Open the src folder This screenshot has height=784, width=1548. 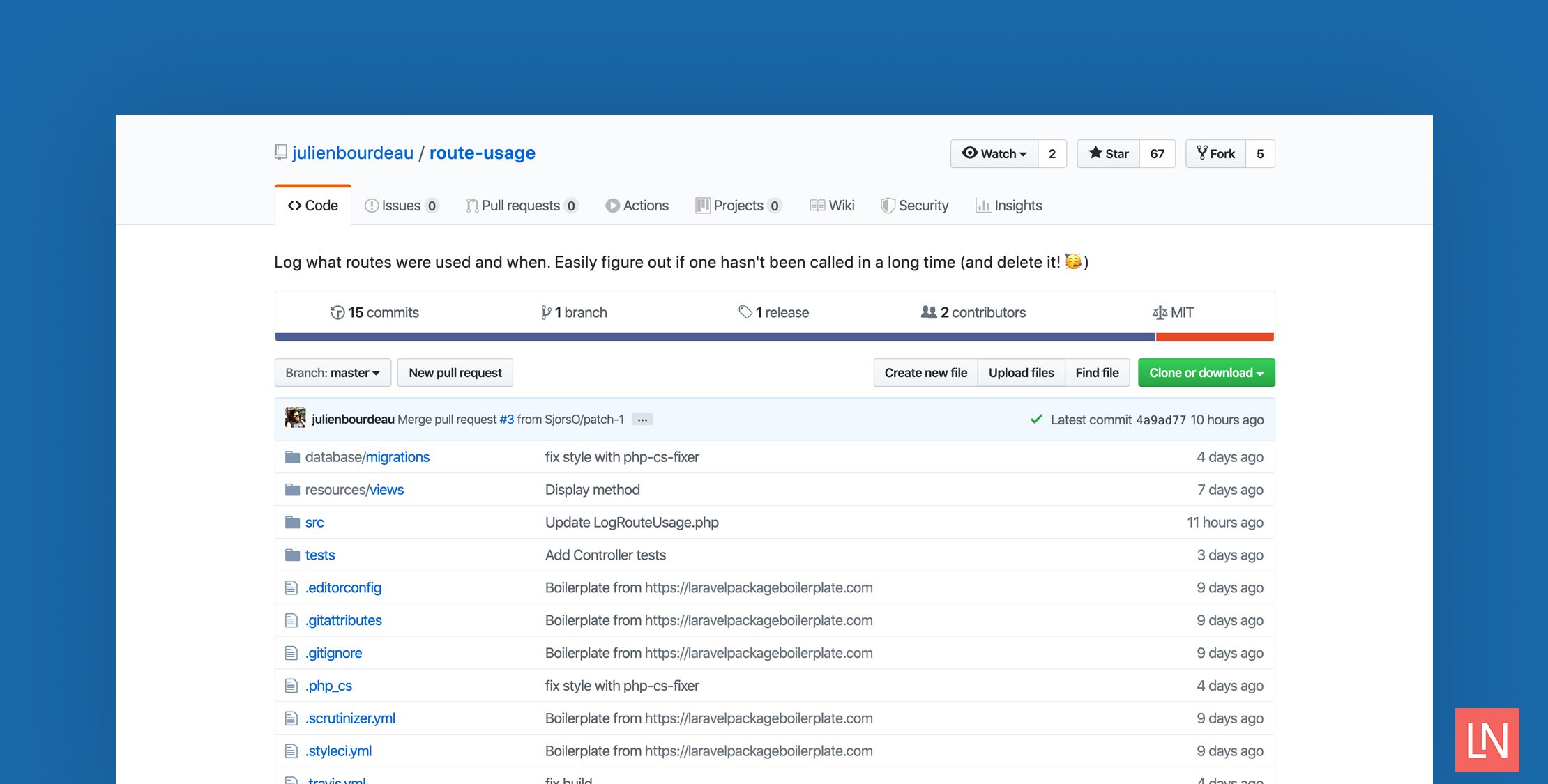point(314,521)
